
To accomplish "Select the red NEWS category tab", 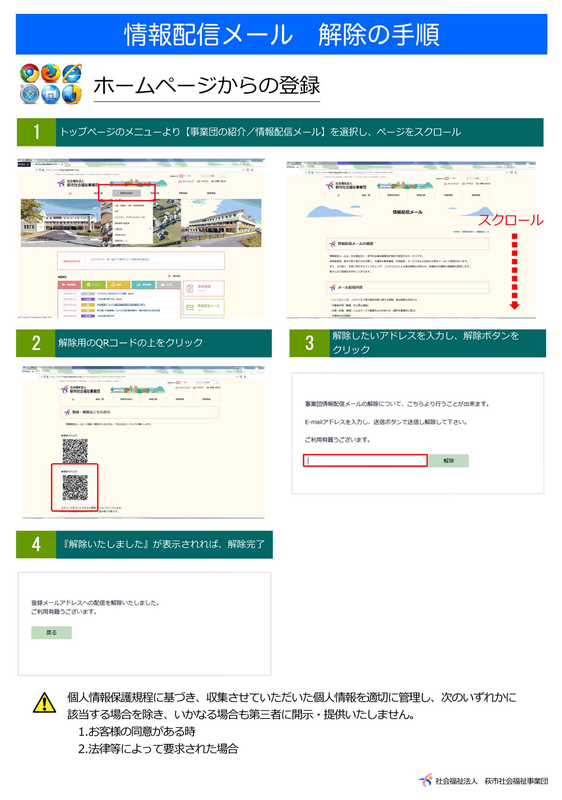I will tap(69, 285).
